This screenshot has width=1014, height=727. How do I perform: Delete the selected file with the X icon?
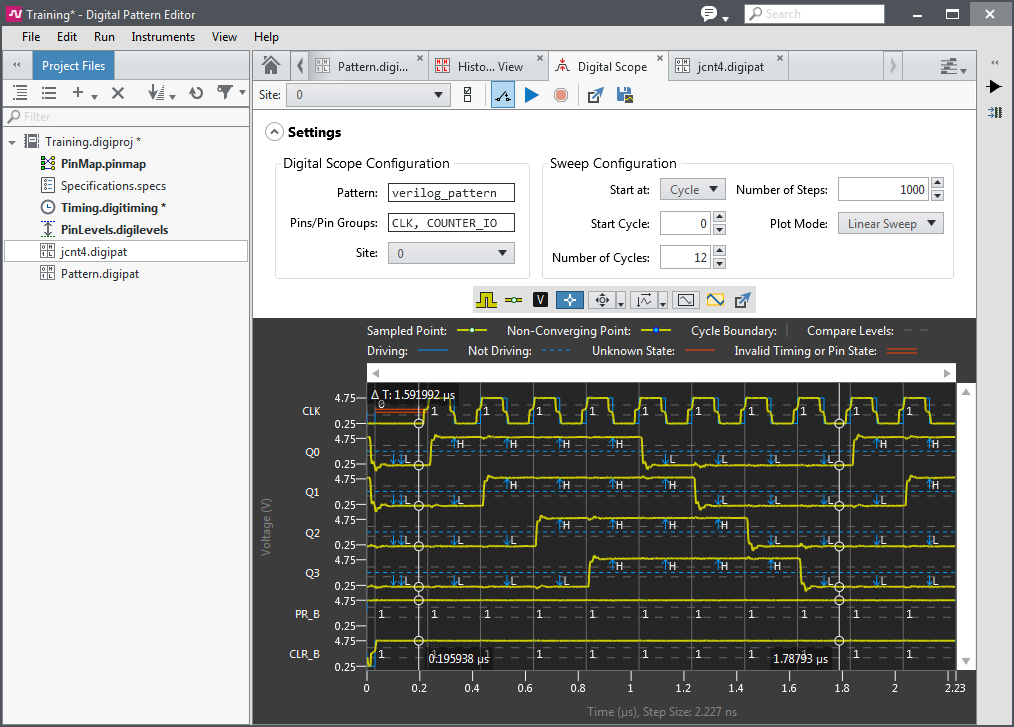(x=118, y=93)
